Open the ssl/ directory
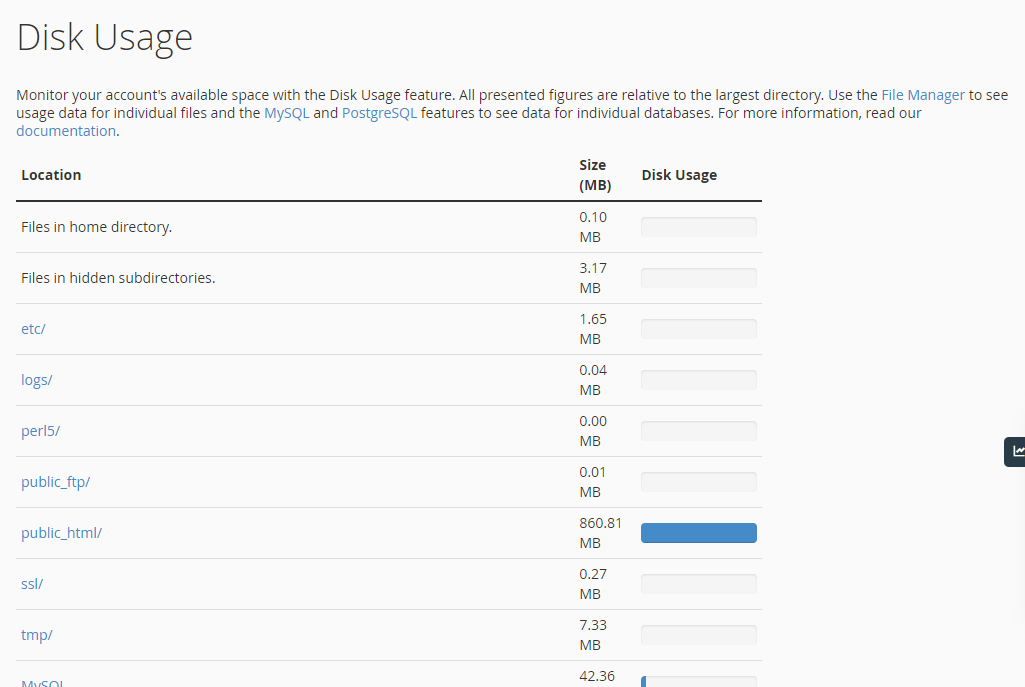 tap(31, 583)
